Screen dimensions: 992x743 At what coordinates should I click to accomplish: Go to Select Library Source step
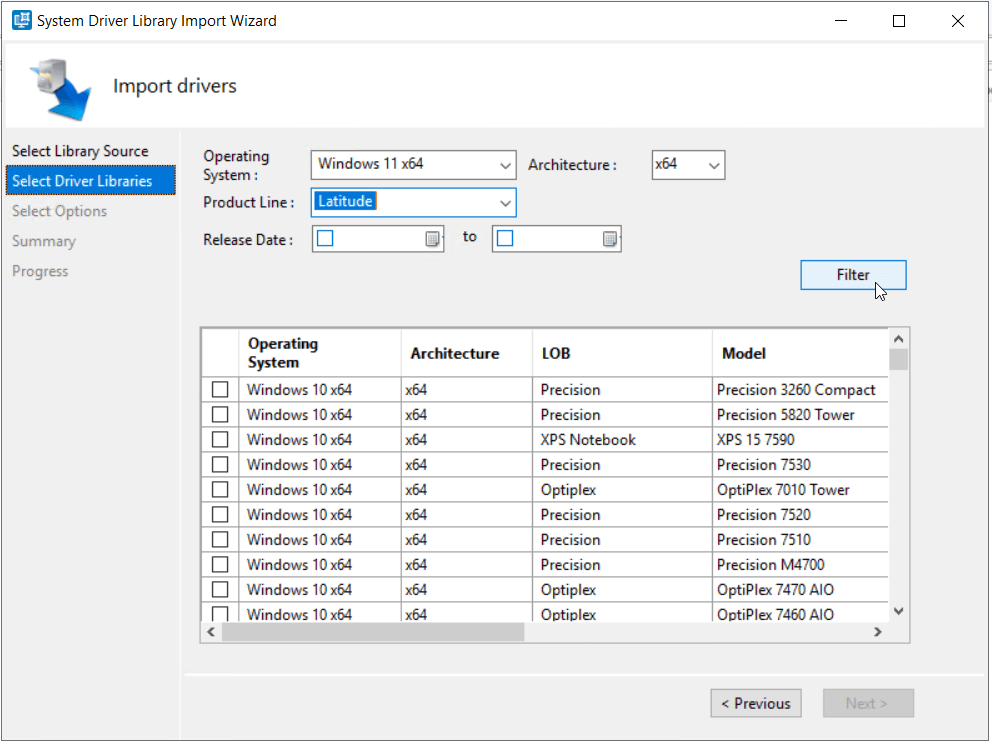tap(80, 151)
